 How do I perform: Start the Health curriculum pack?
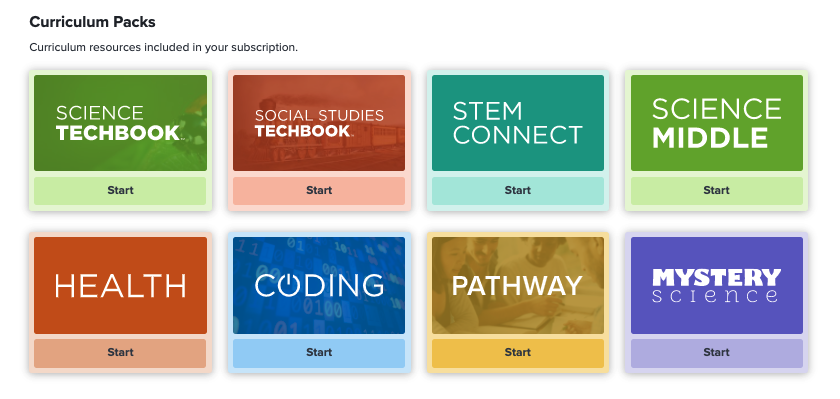coord(121,353)
